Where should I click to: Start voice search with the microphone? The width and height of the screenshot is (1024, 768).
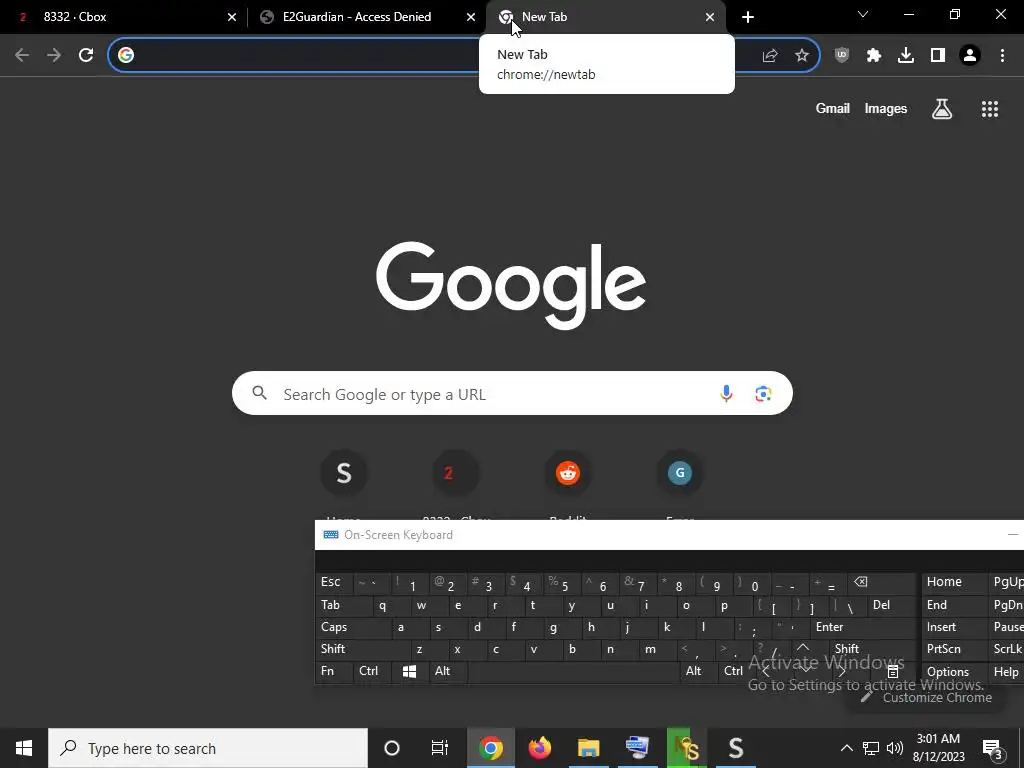click(726, 394)
